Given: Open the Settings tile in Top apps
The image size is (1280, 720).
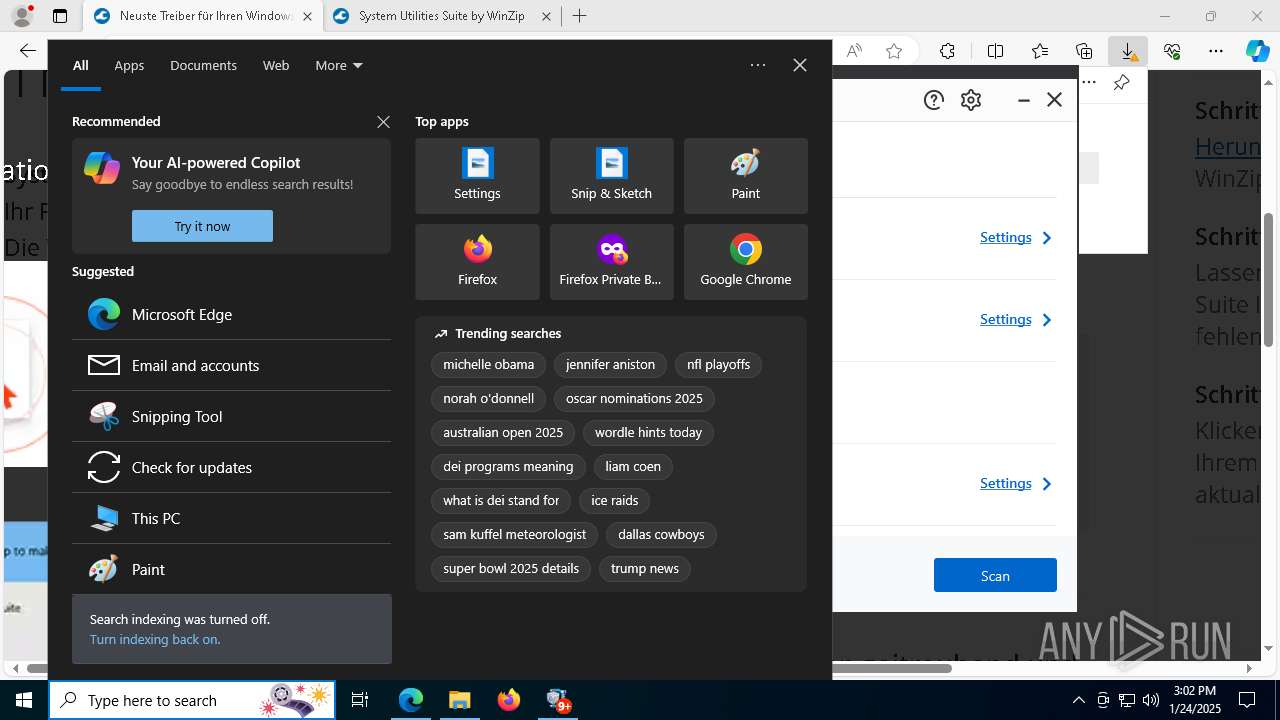Looking at the screenshot, I should [x=477, y=176].
